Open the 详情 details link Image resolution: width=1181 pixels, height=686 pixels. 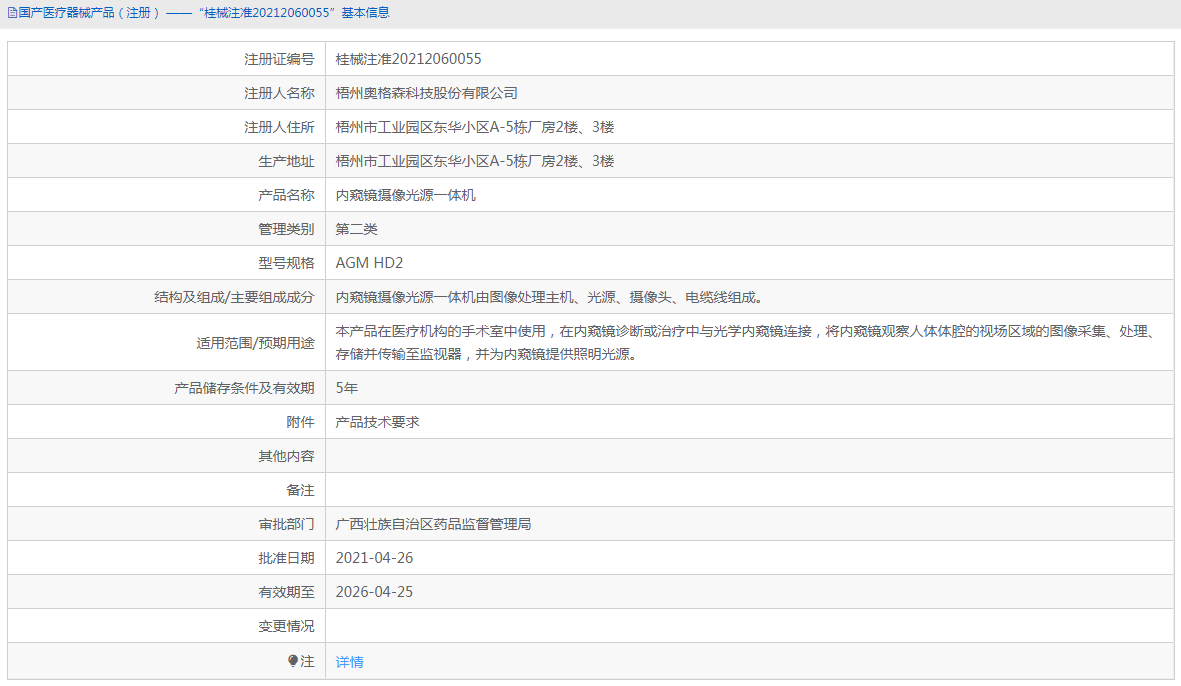[349, 661]
